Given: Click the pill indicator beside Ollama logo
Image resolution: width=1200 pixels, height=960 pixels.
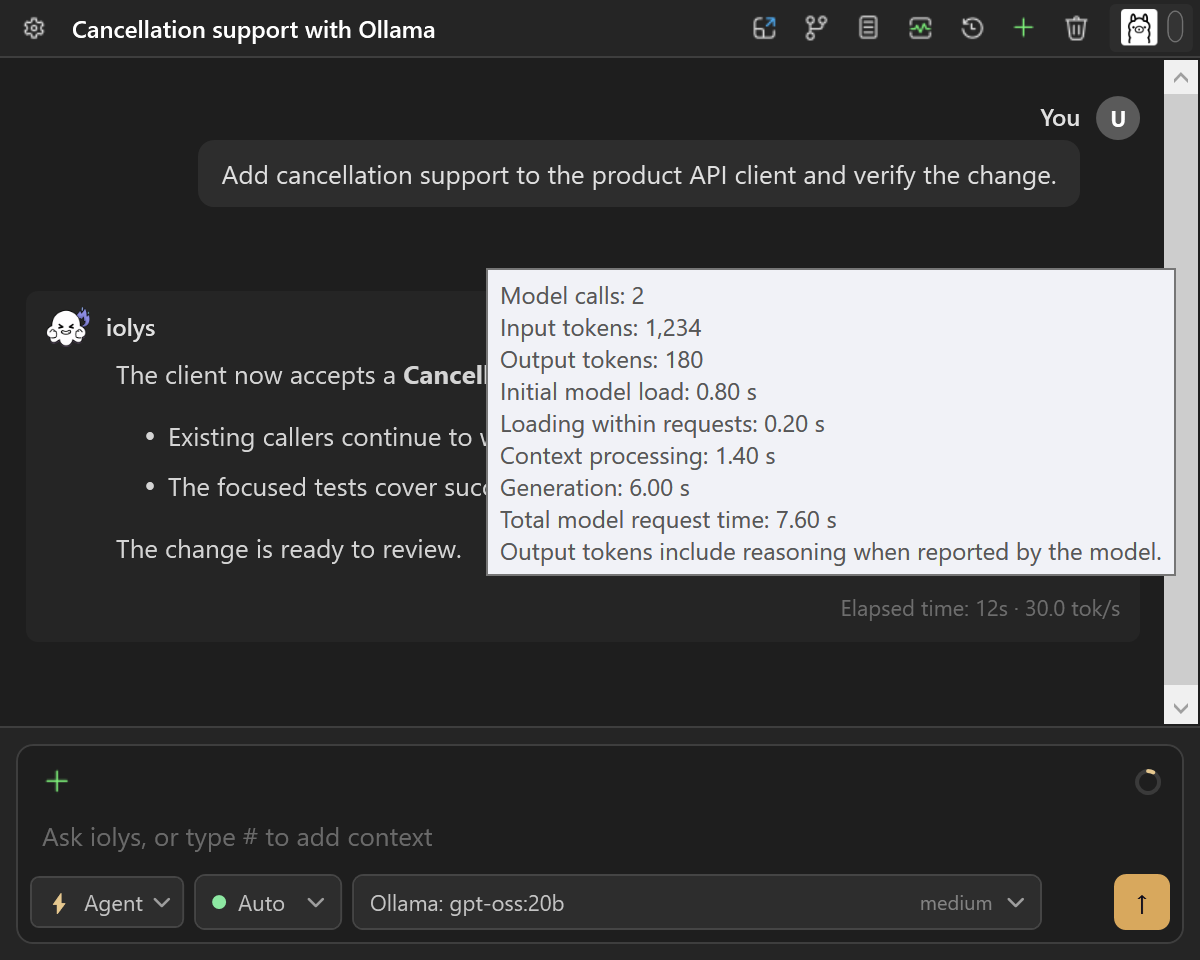Looking at the screenshot, I should click(1175, 28).
